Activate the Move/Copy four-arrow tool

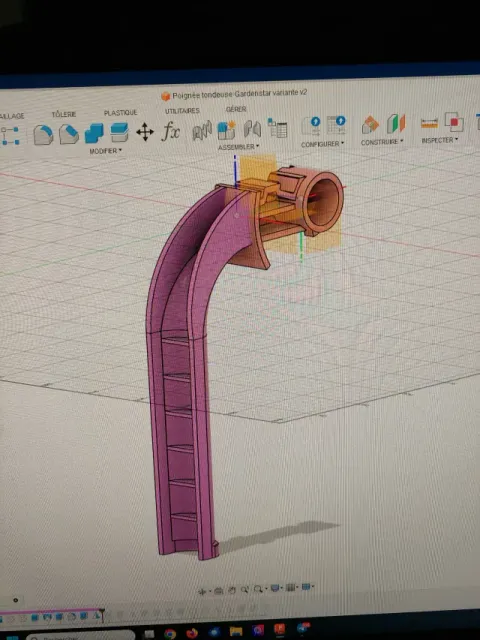[145, 132]
